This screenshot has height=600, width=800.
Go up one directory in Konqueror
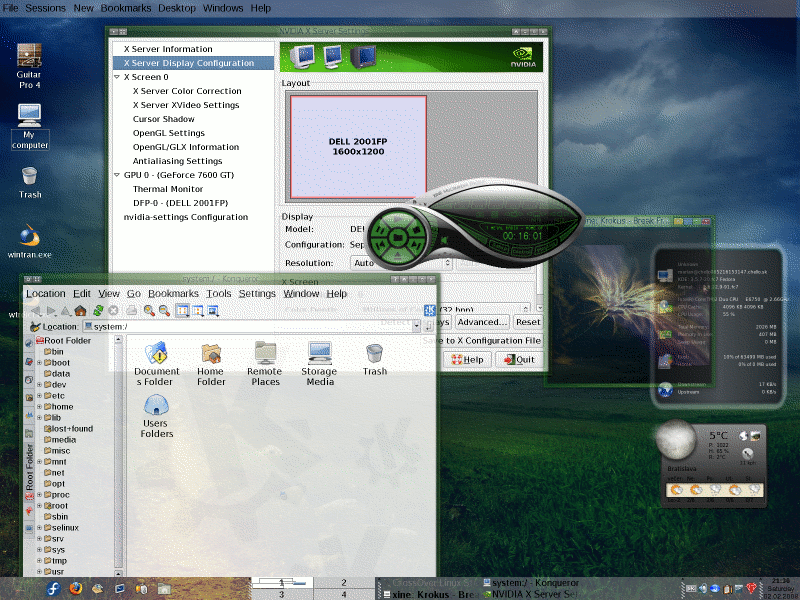coord(65,310)
